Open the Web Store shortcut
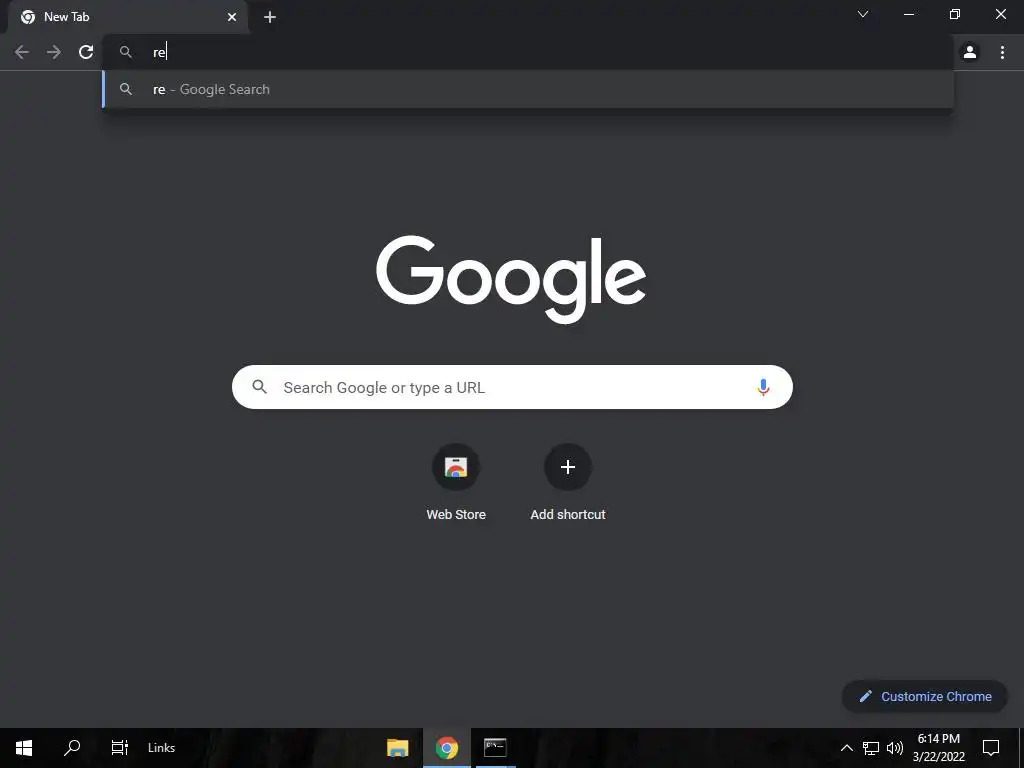The height and width of the screenshot is (768, 1024). pyautogui.click(x=456, y=483)
